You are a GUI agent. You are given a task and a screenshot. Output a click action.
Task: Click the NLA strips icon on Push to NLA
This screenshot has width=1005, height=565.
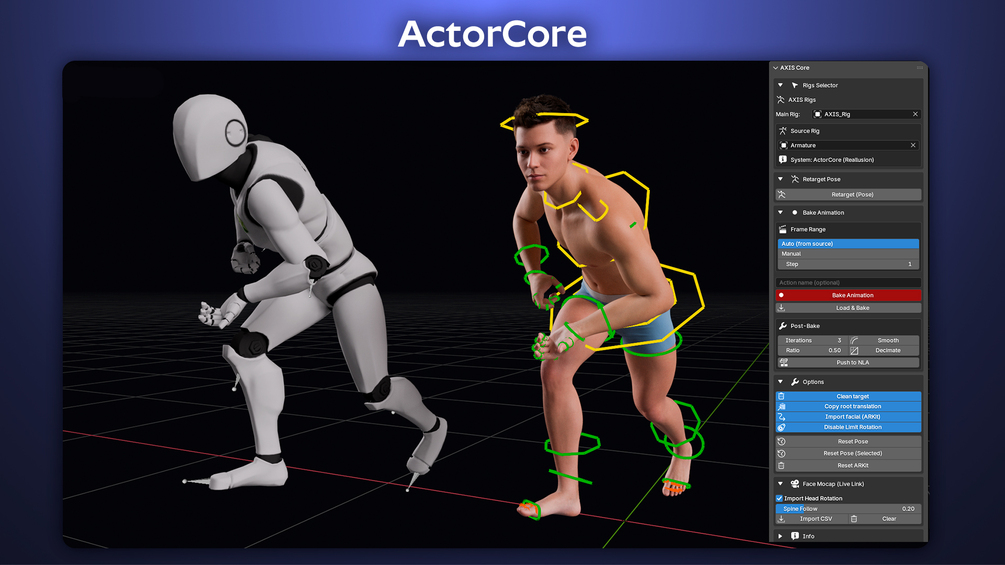coord(783,363)
